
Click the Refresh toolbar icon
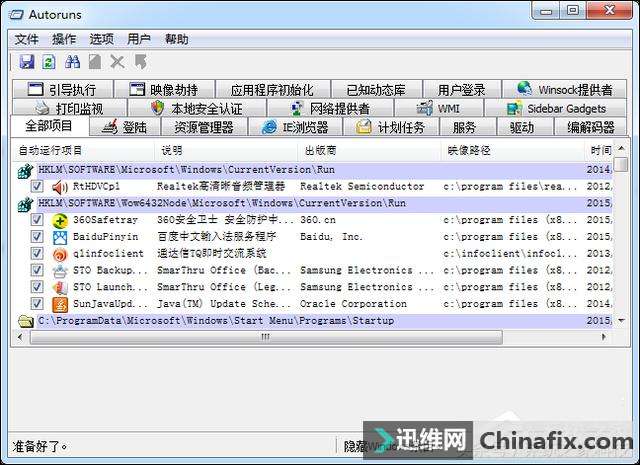[x=49, y=62]
